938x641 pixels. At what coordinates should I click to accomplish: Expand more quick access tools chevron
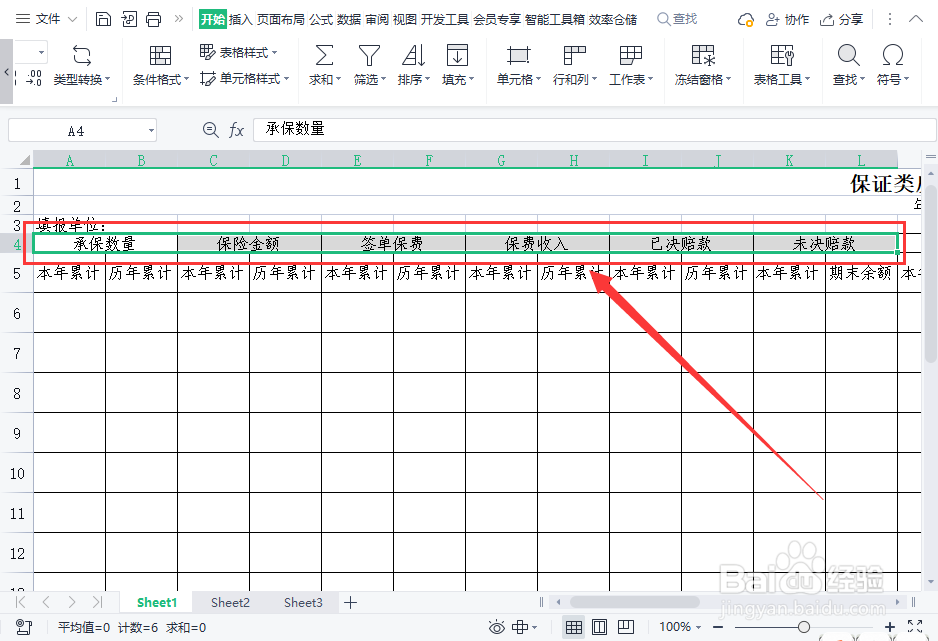178,19
